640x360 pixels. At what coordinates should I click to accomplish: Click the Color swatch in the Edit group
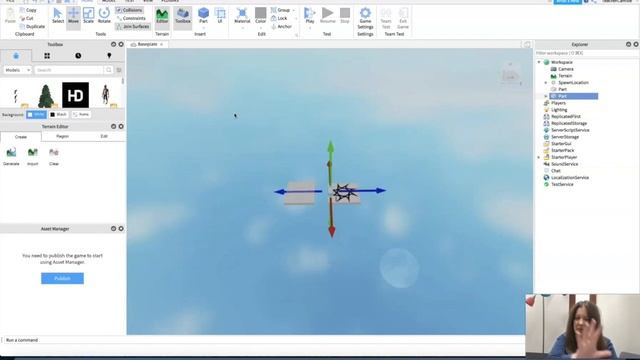click(x=260, y=16)
